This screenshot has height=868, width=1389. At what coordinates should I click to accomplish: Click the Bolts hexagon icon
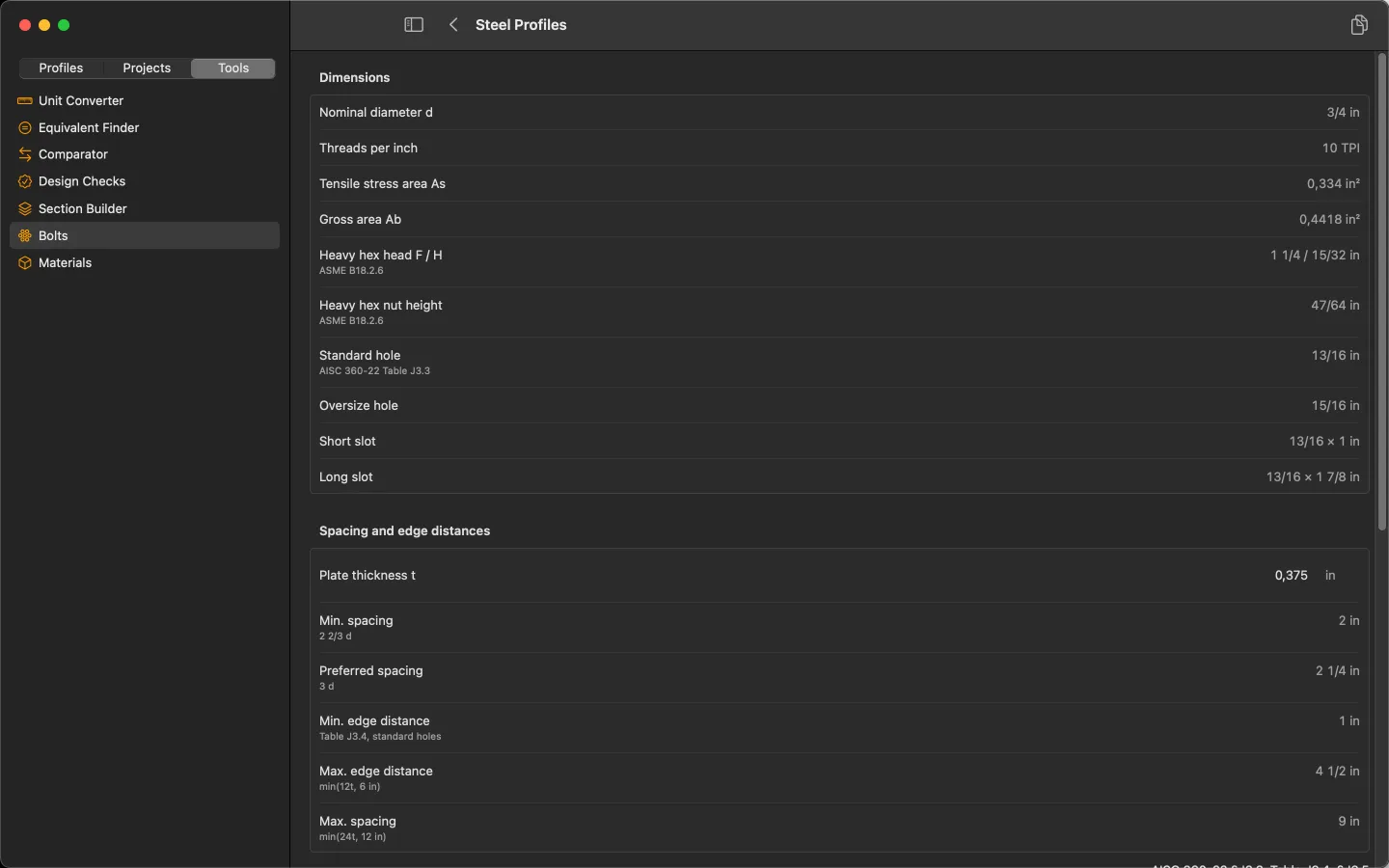point(25,235)
